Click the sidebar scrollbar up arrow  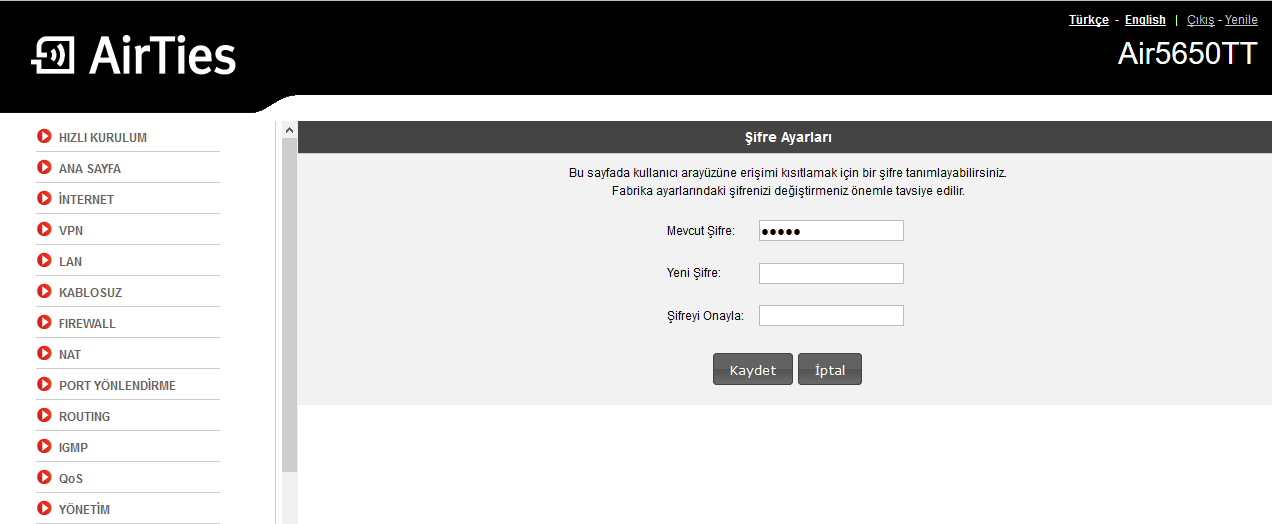pyautogui.click(x=290, y=130)
